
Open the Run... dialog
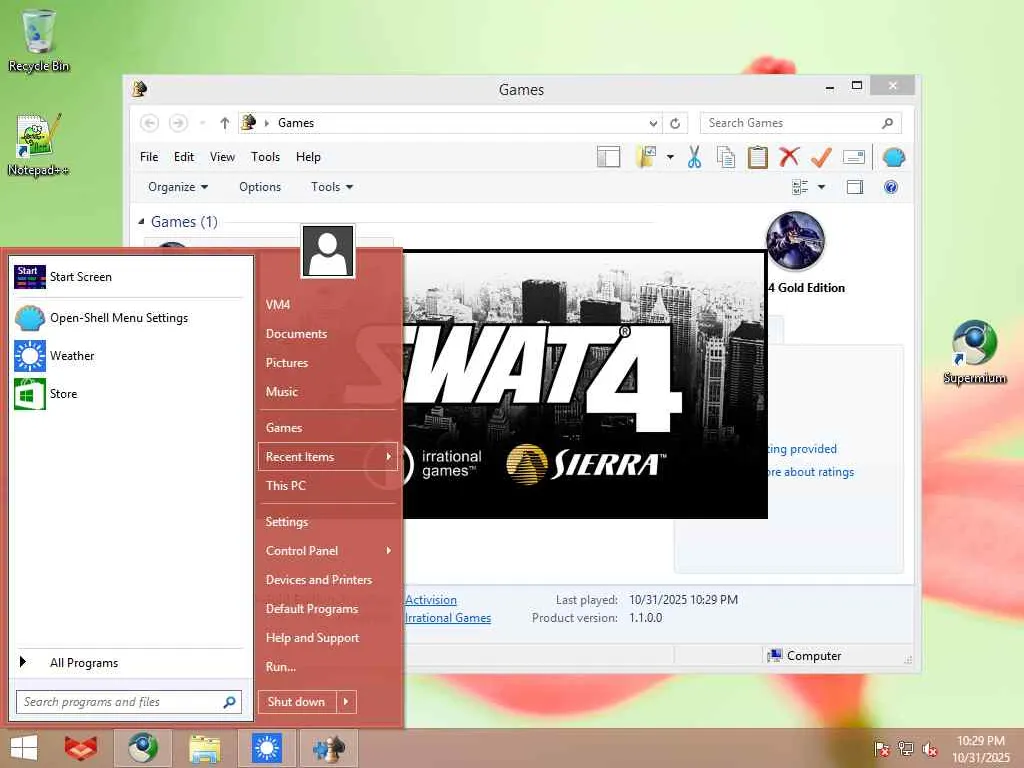tap(328, 667)
